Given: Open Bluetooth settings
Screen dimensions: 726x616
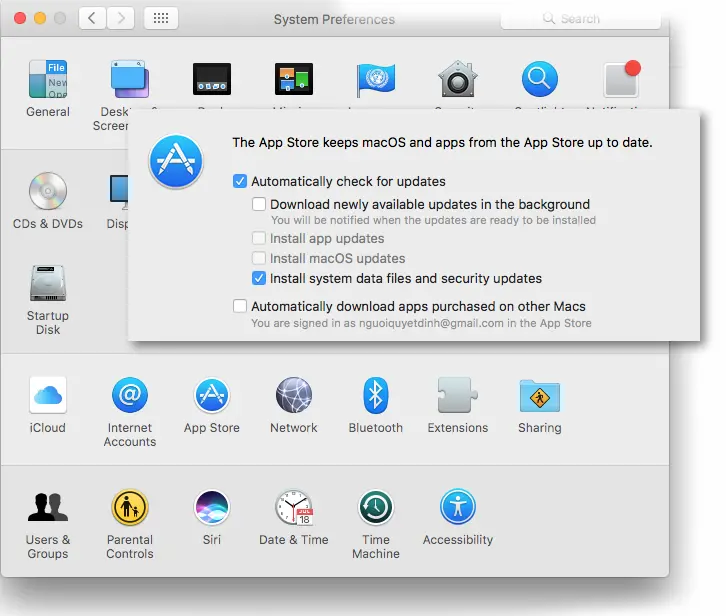Looking at the screenshot, I should [375, 397].
